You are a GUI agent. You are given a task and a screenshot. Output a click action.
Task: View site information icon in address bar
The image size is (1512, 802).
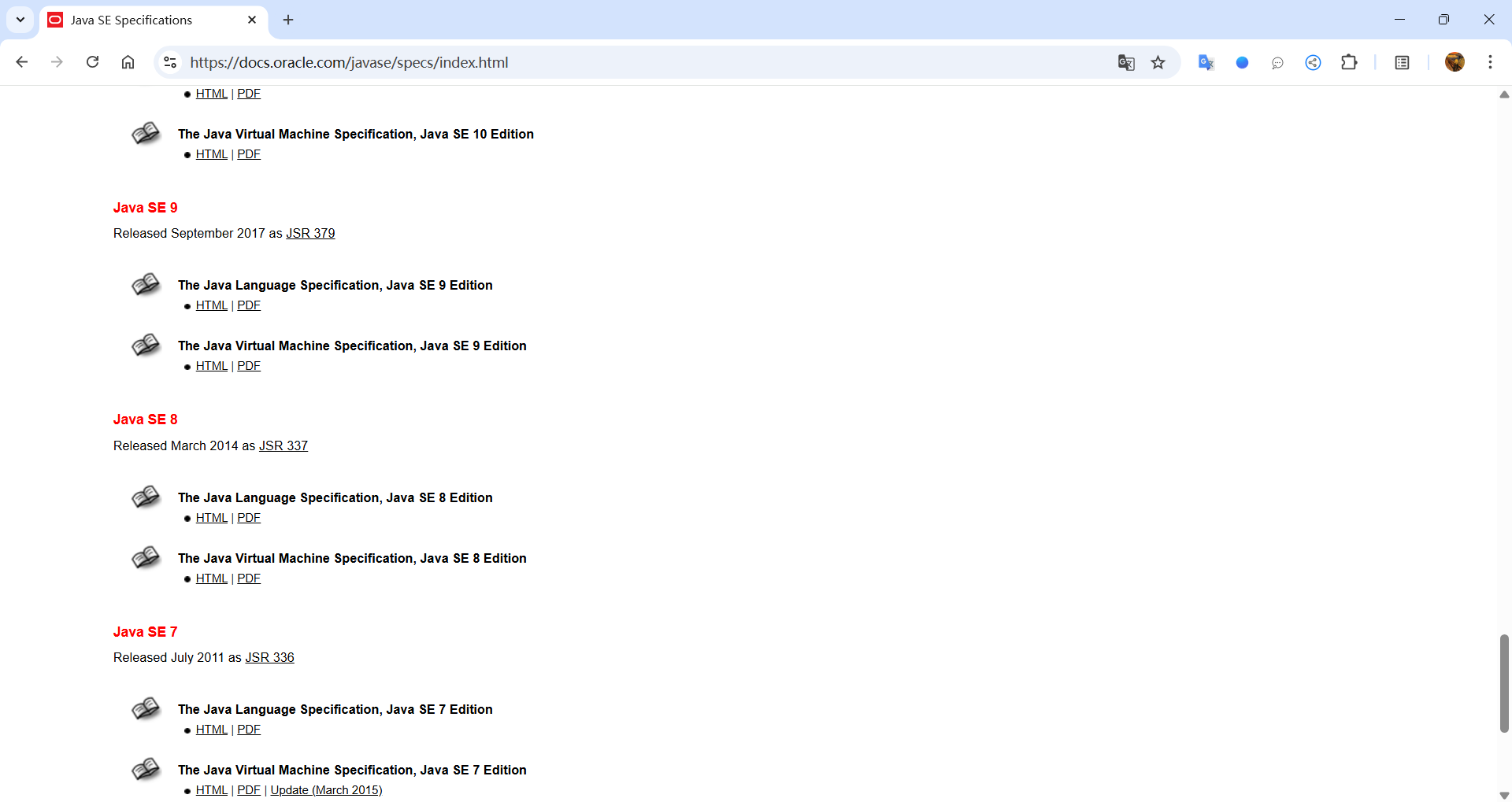[x=170, y=62]
